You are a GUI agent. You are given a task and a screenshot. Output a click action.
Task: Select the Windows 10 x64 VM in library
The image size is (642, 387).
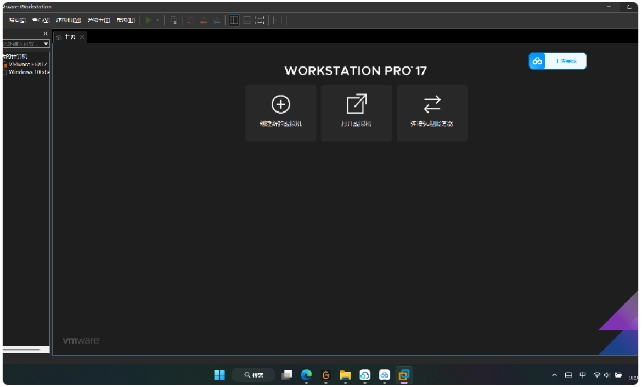pyautogui.click(x=28, y=72)
